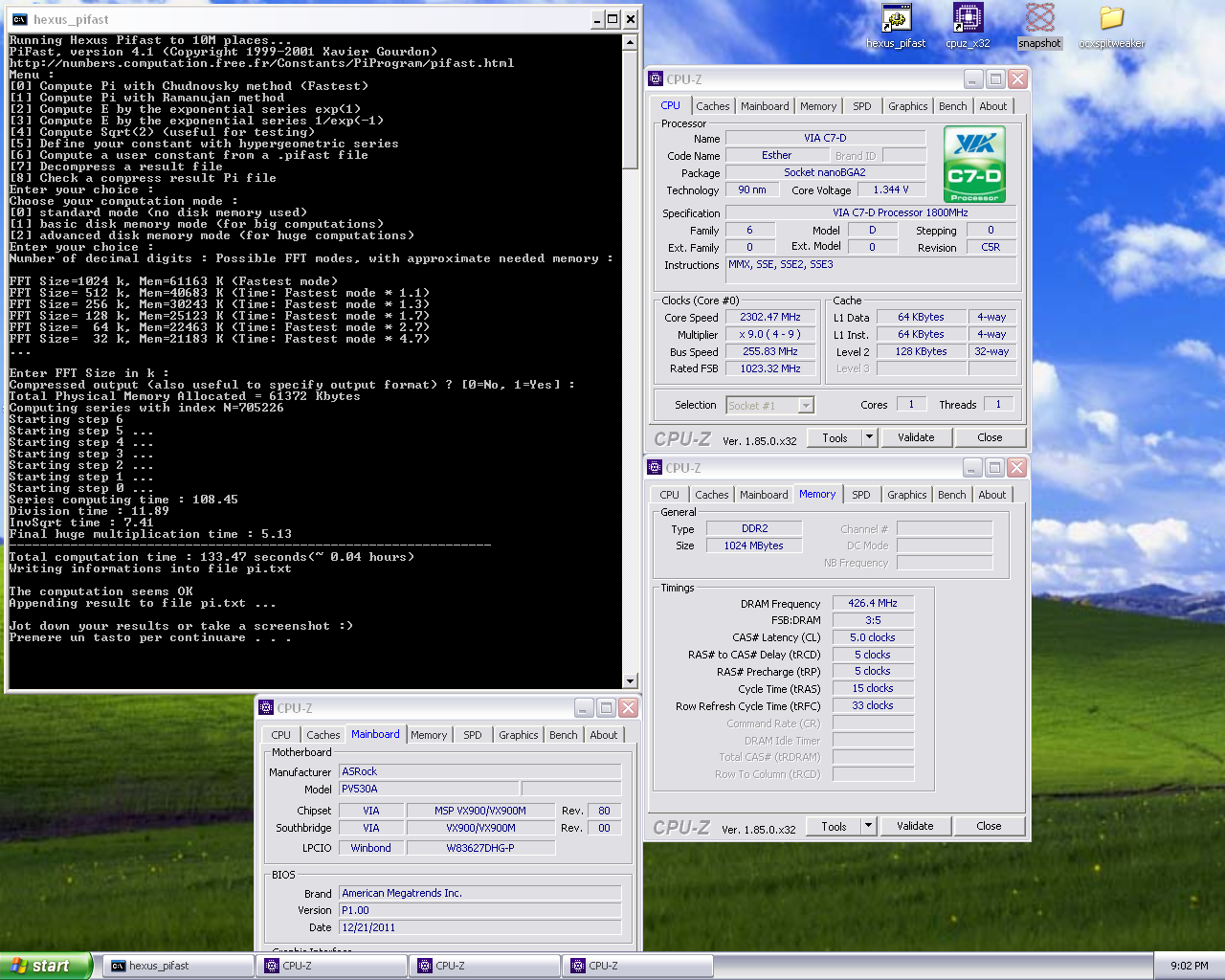Click the memory Size field 1024 MBytes
Screen dimensions: 1225x980
coord(754,546)
